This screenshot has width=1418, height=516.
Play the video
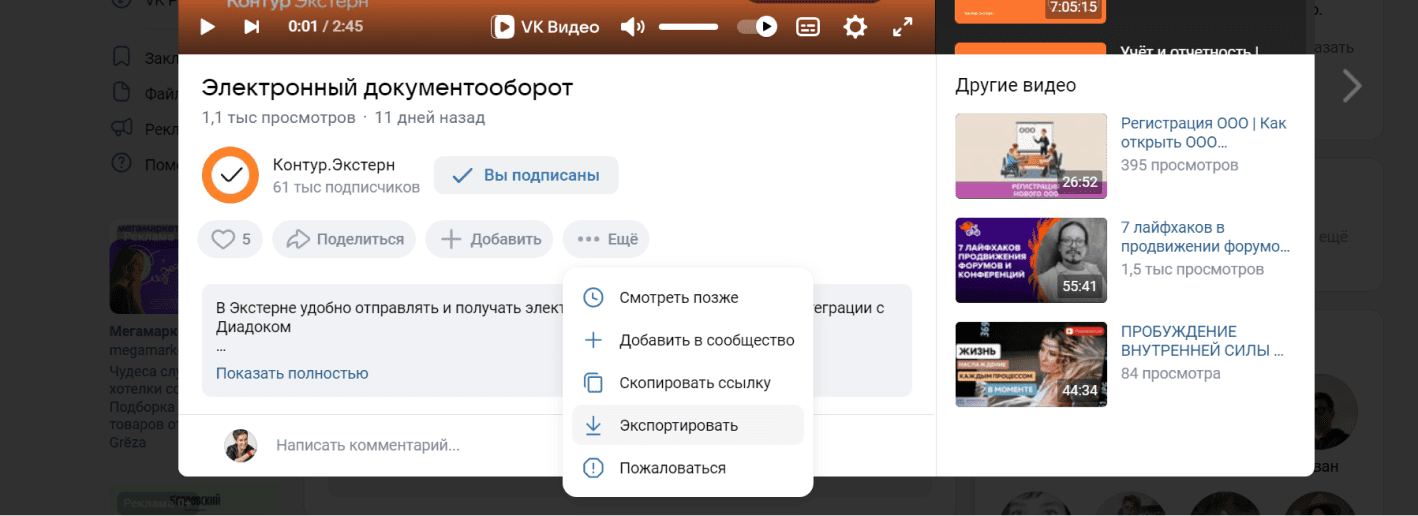[x=207, y=27]
